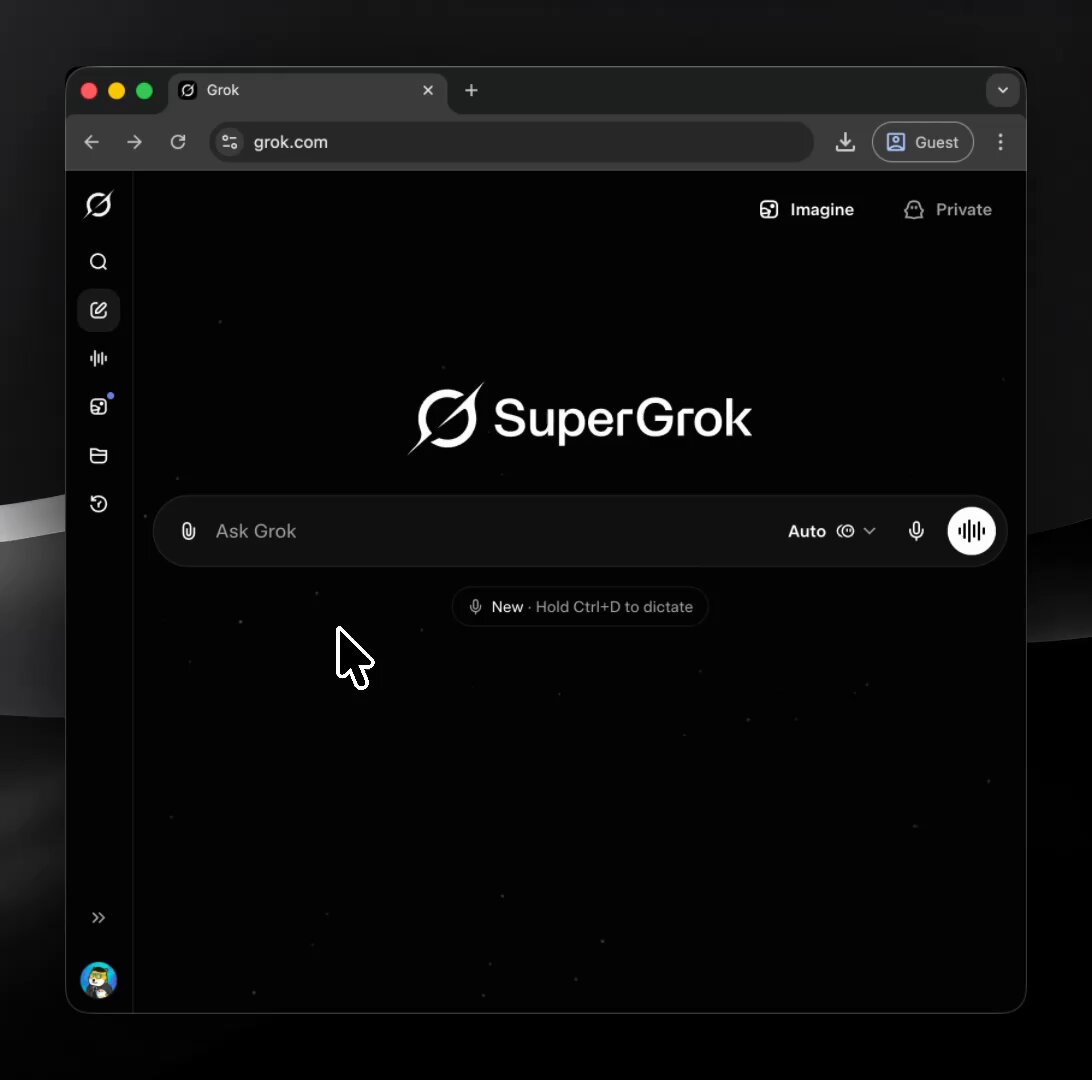Open the Auto model selector dropdown
The height and width of the screenshot is (1080, 1092).
tap(832, 531)
